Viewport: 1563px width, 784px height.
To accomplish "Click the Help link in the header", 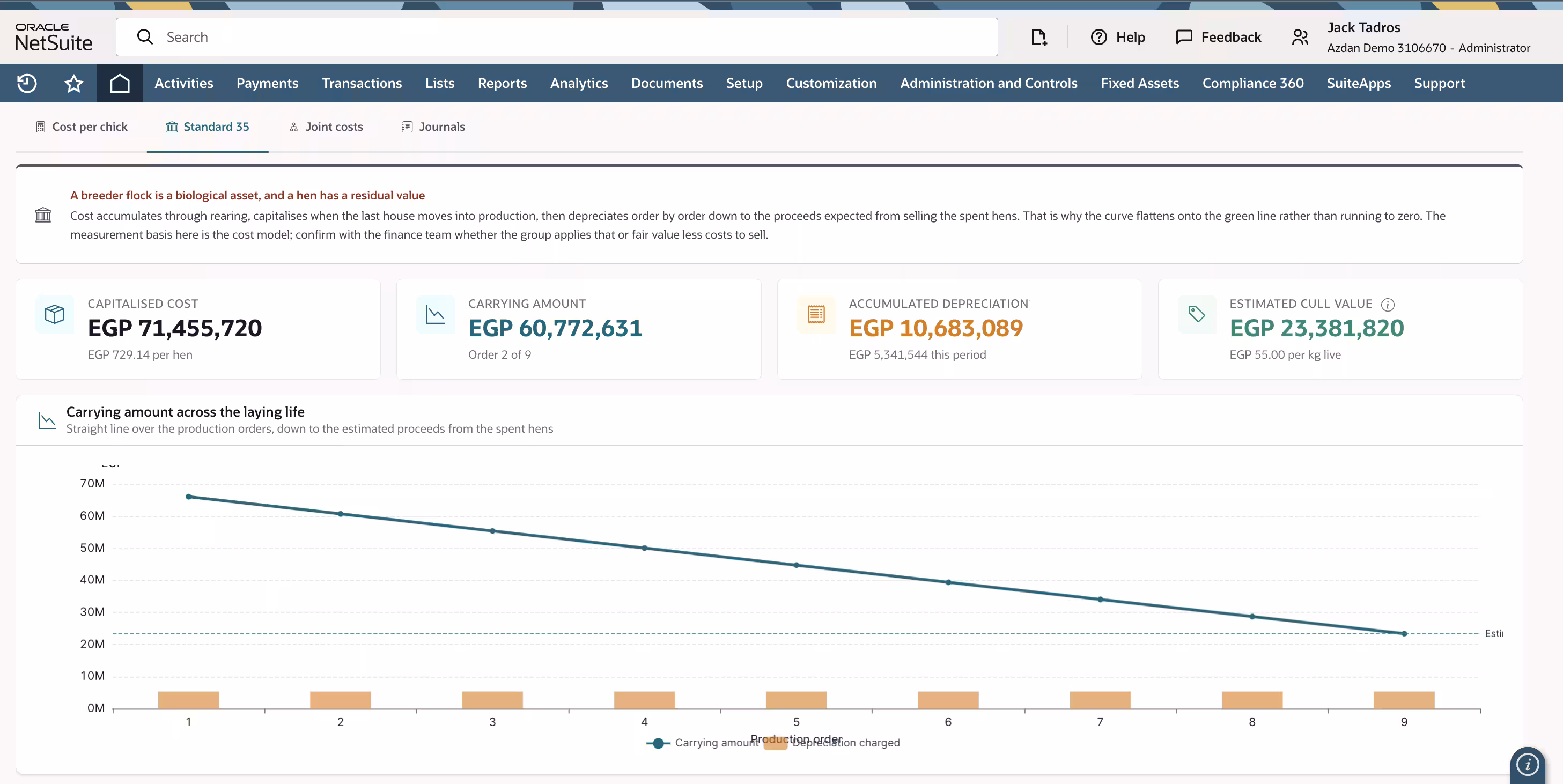I will point(1130,38).
